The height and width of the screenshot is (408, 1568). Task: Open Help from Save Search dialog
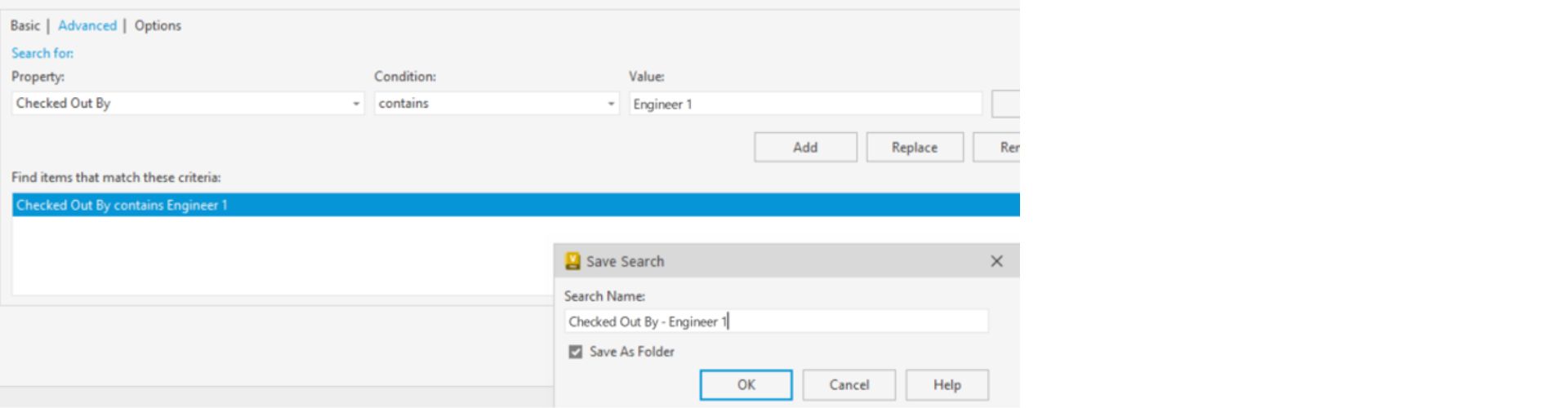pos(947,384)
